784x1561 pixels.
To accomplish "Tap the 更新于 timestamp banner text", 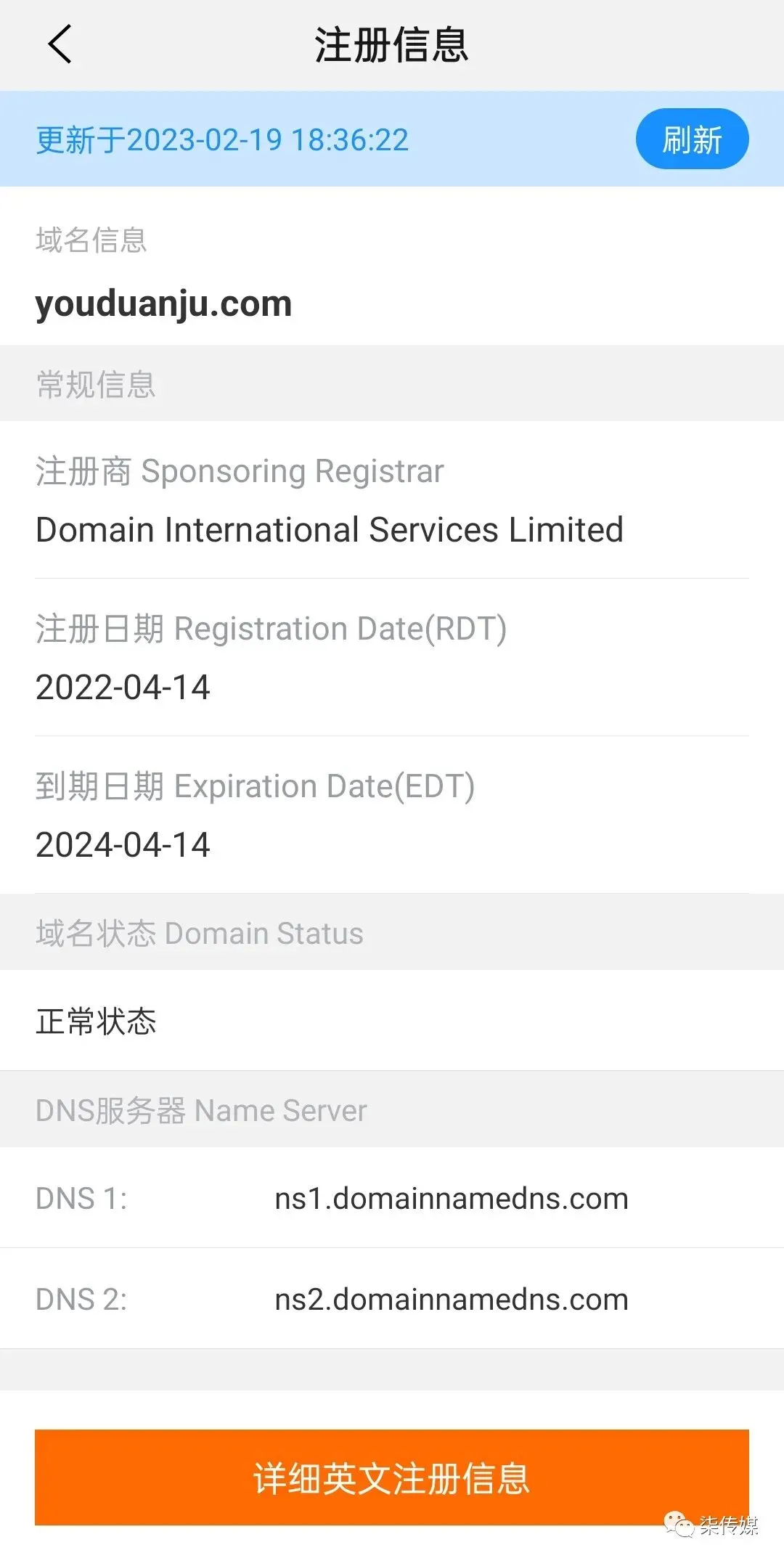I will pos(222,139).
